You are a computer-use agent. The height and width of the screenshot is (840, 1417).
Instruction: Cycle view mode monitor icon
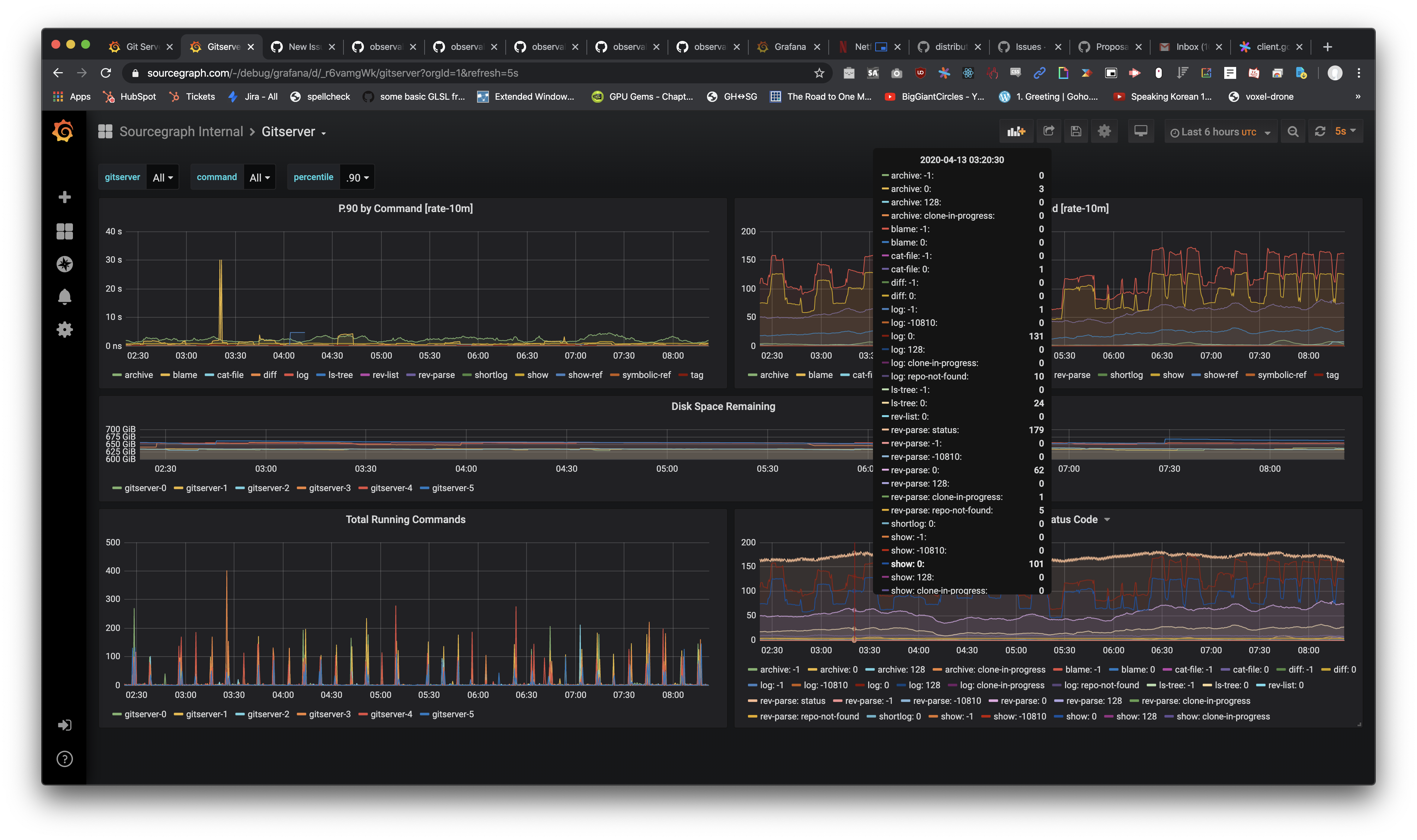[x=1141, y=131]
